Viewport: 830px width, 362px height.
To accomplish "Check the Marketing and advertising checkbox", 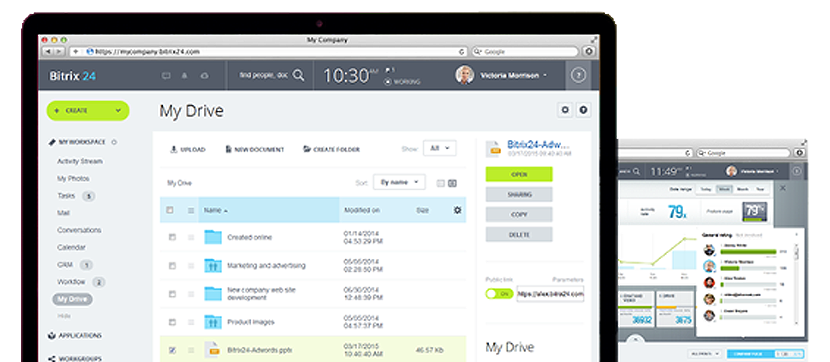I will [x=172, y=266].
